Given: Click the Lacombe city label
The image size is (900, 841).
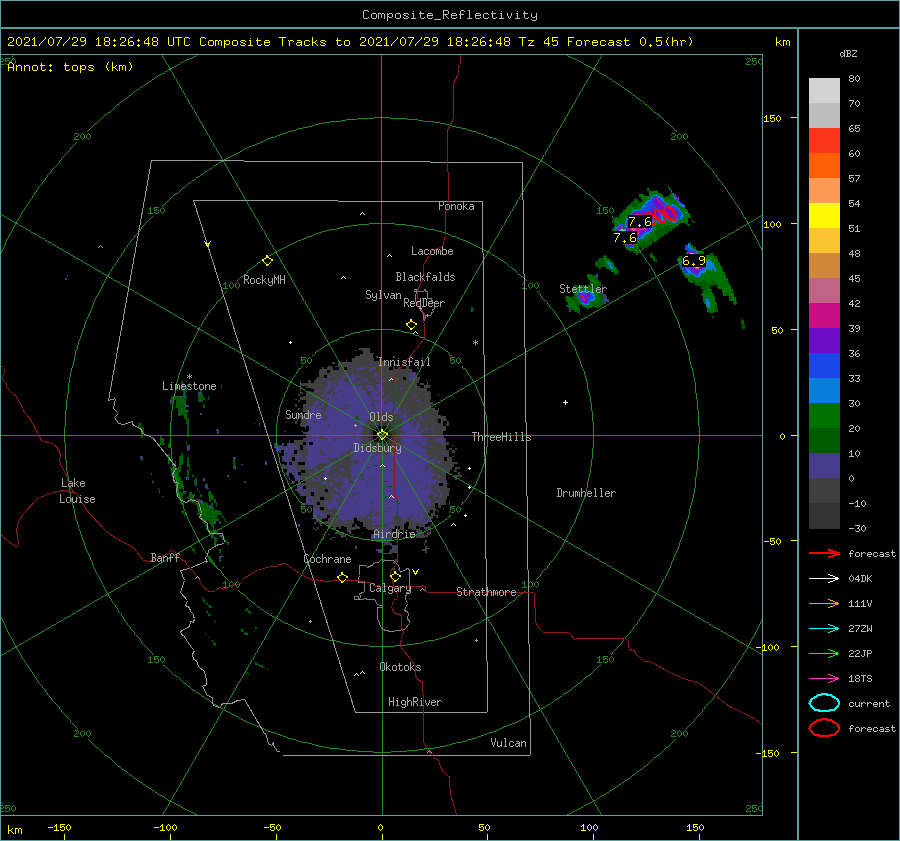Looking at the screenshot, I should tap(432, 251).
